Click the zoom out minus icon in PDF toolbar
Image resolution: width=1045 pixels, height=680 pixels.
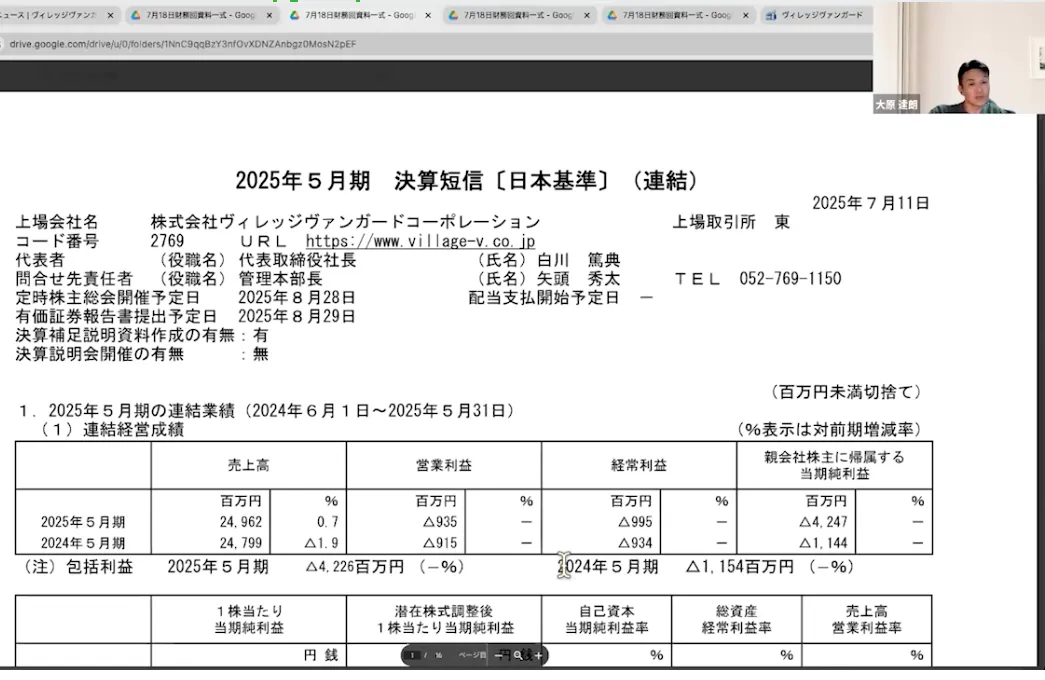coord(499,655)
